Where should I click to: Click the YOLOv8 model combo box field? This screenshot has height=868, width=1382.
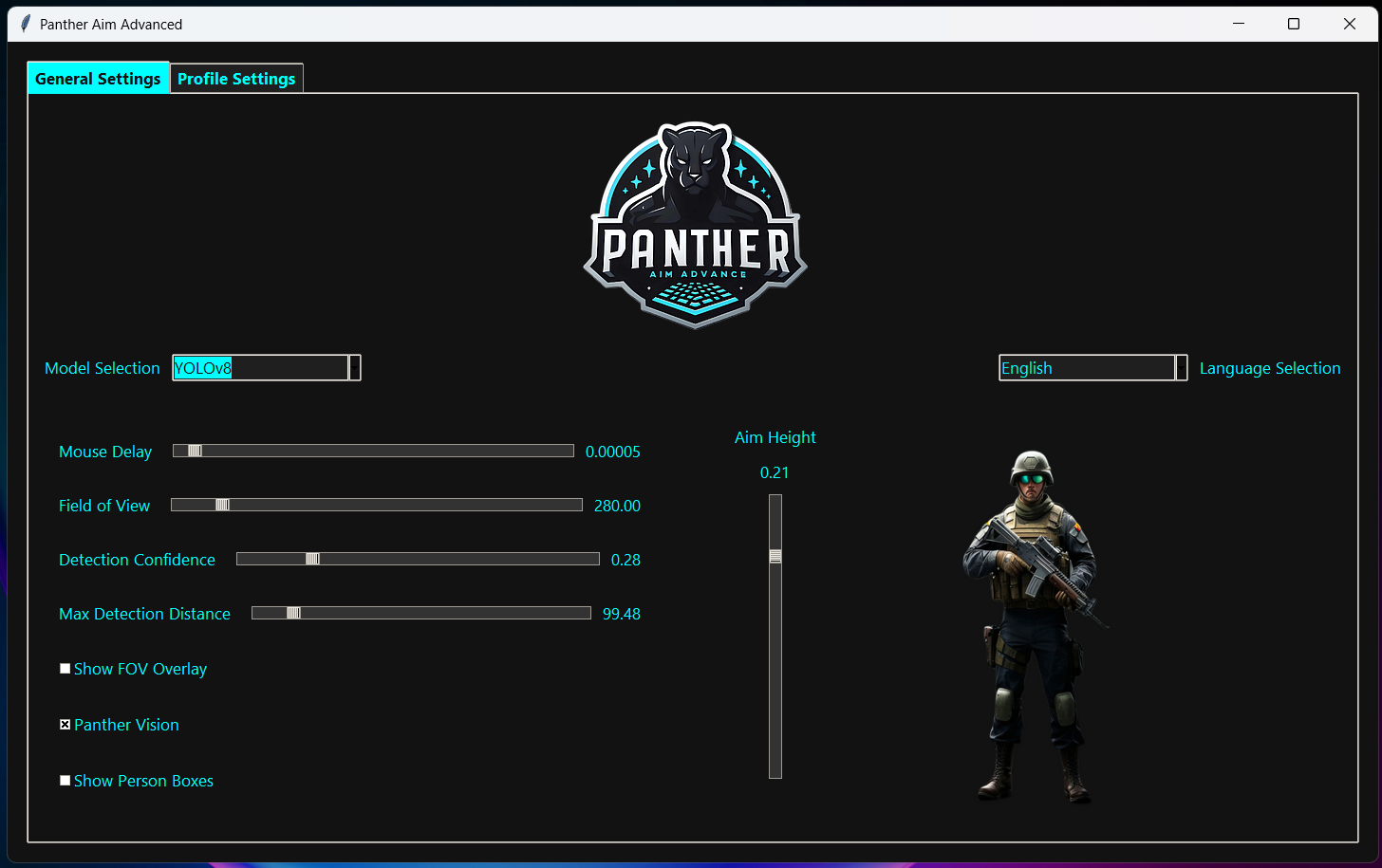tap(260, 368)
